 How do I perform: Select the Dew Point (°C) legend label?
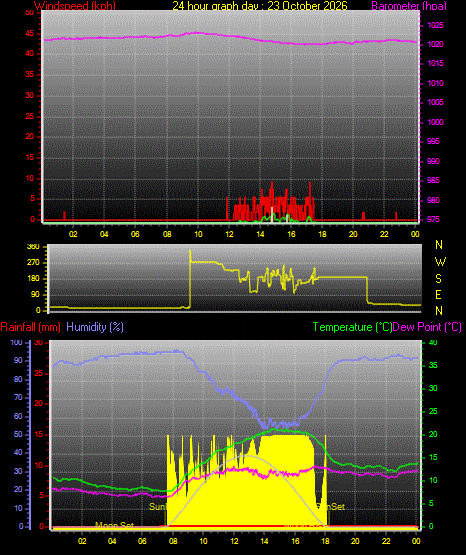point(427,327)
